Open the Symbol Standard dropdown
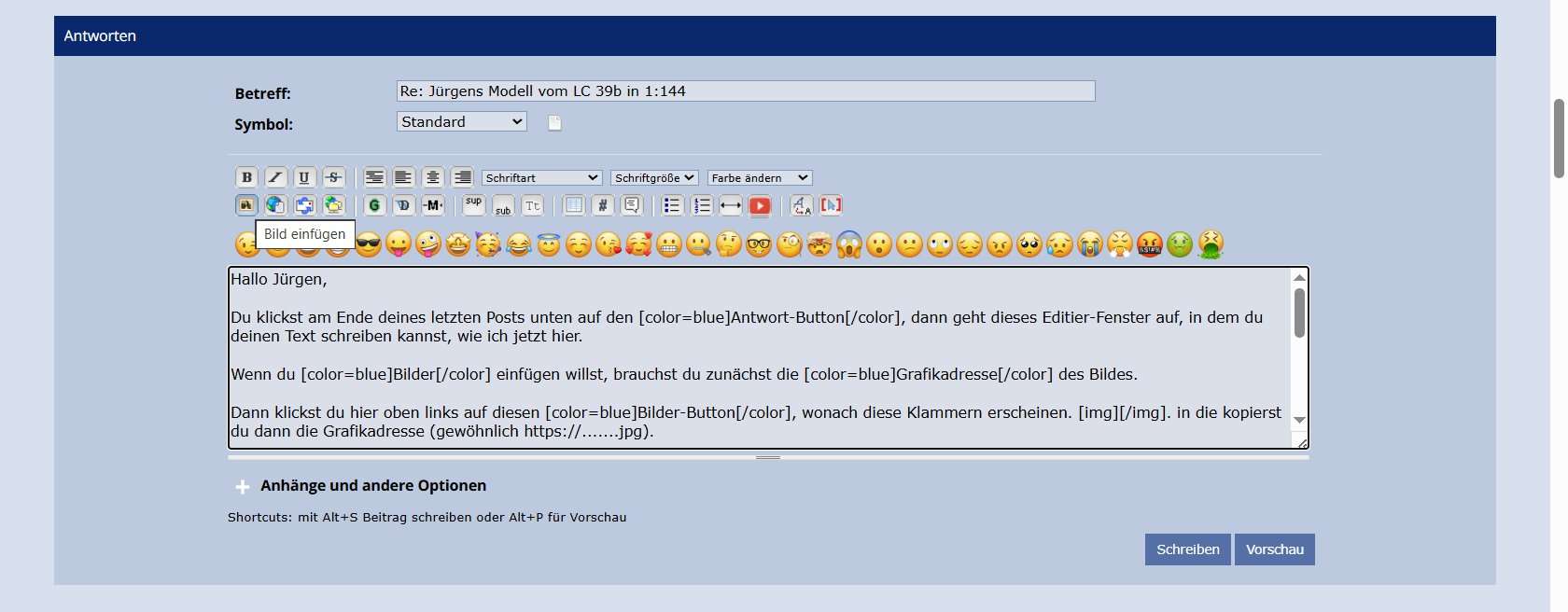1568x612 pixels. tap(461, 122)
